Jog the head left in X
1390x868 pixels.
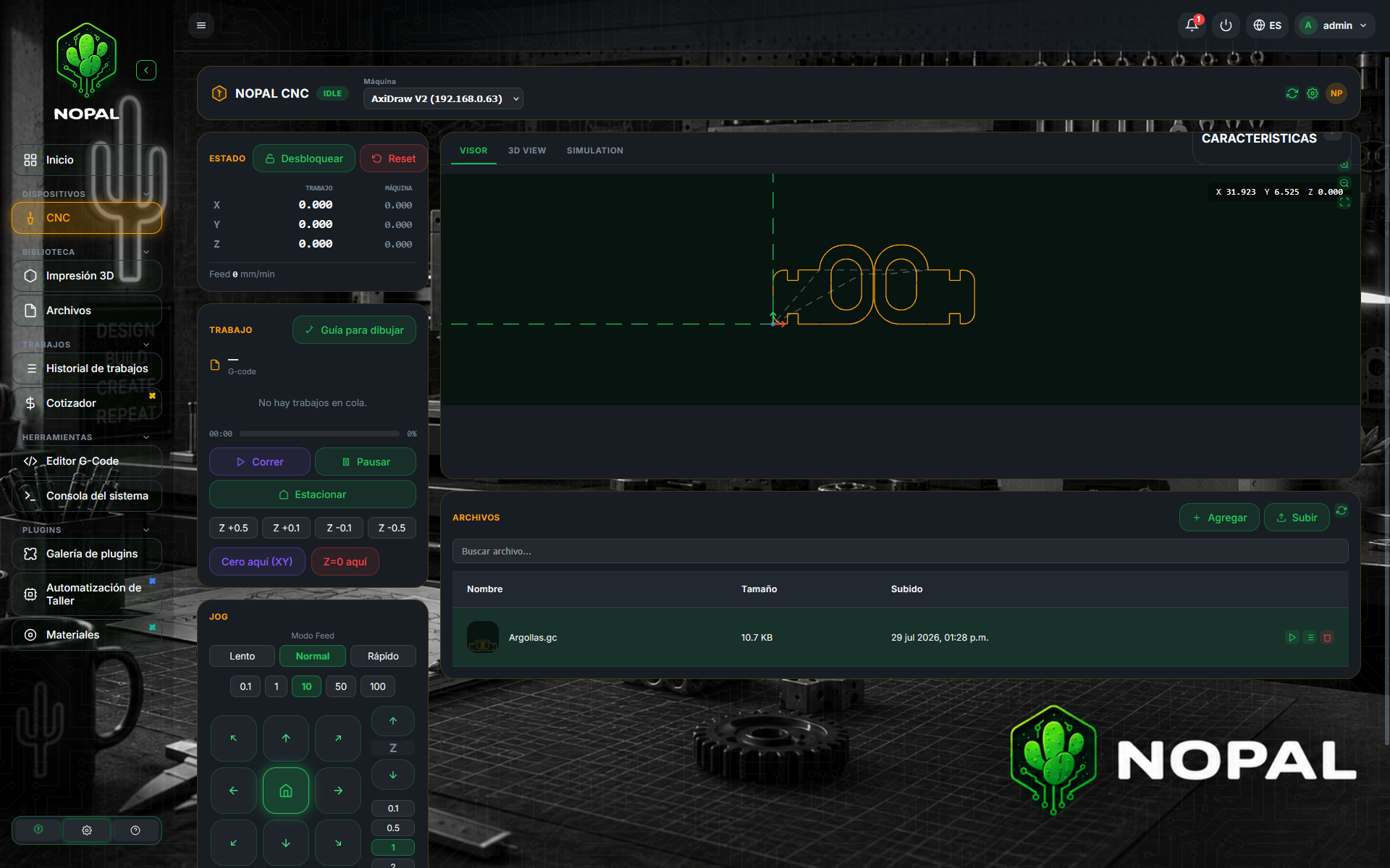pos(234,791)
